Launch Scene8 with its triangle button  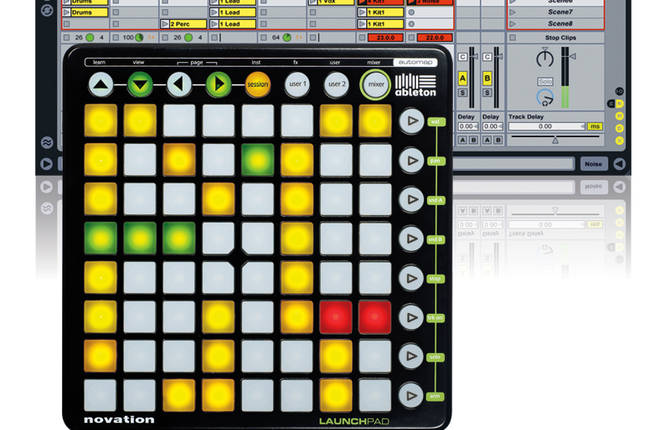513,24
